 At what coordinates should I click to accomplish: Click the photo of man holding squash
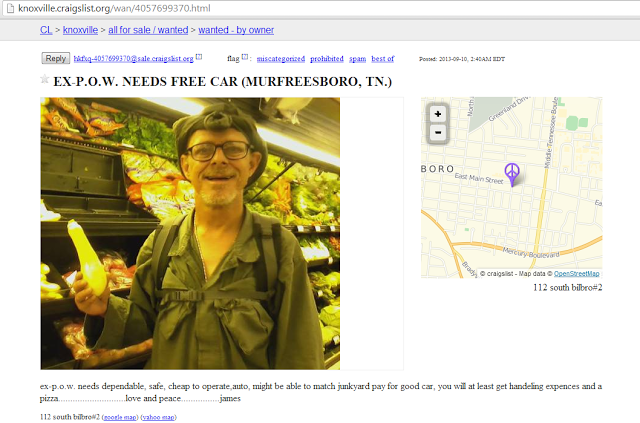pos(190,234)
